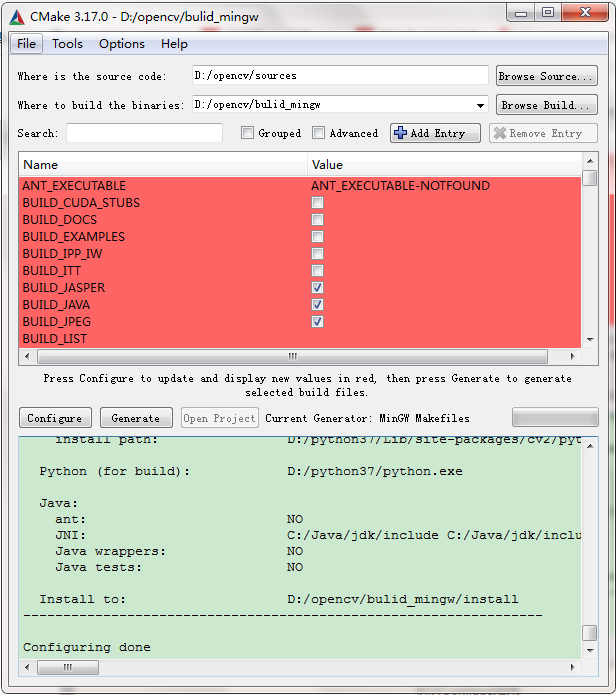Click the D:/python37/python.exe output text

coord(374,471)
